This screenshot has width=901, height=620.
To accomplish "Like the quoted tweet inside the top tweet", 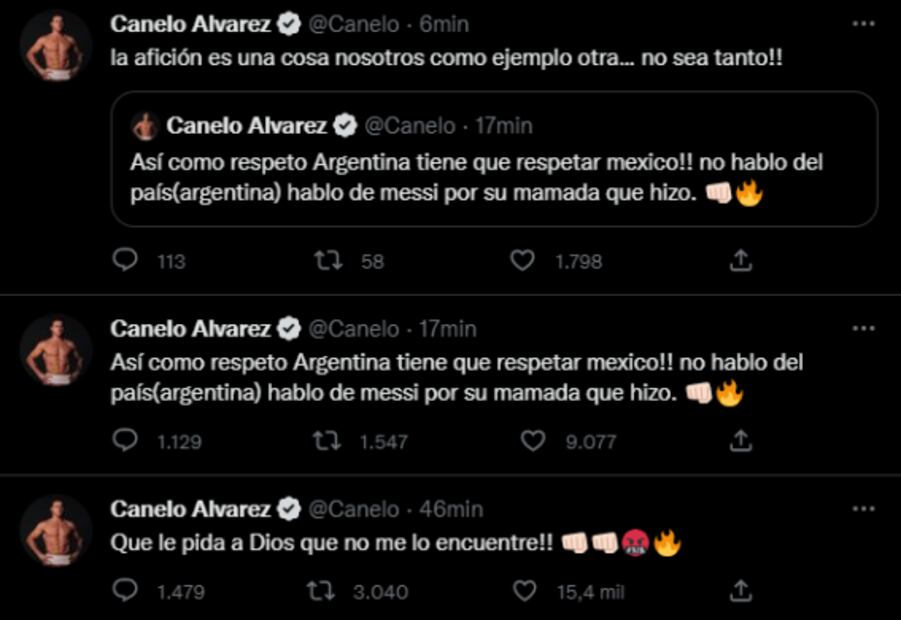I will (x=524, y=260).
